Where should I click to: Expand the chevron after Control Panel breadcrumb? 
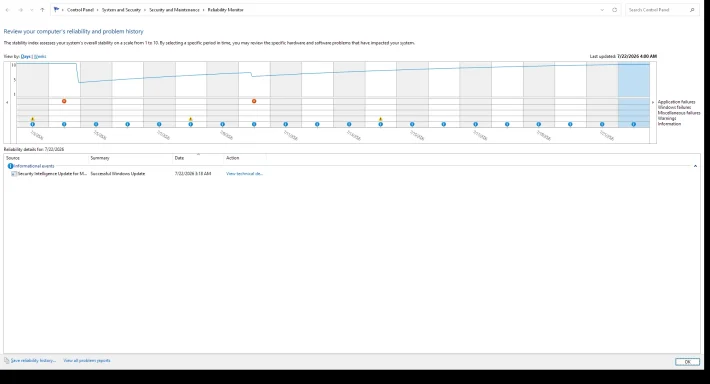click(x=97, y=10)
